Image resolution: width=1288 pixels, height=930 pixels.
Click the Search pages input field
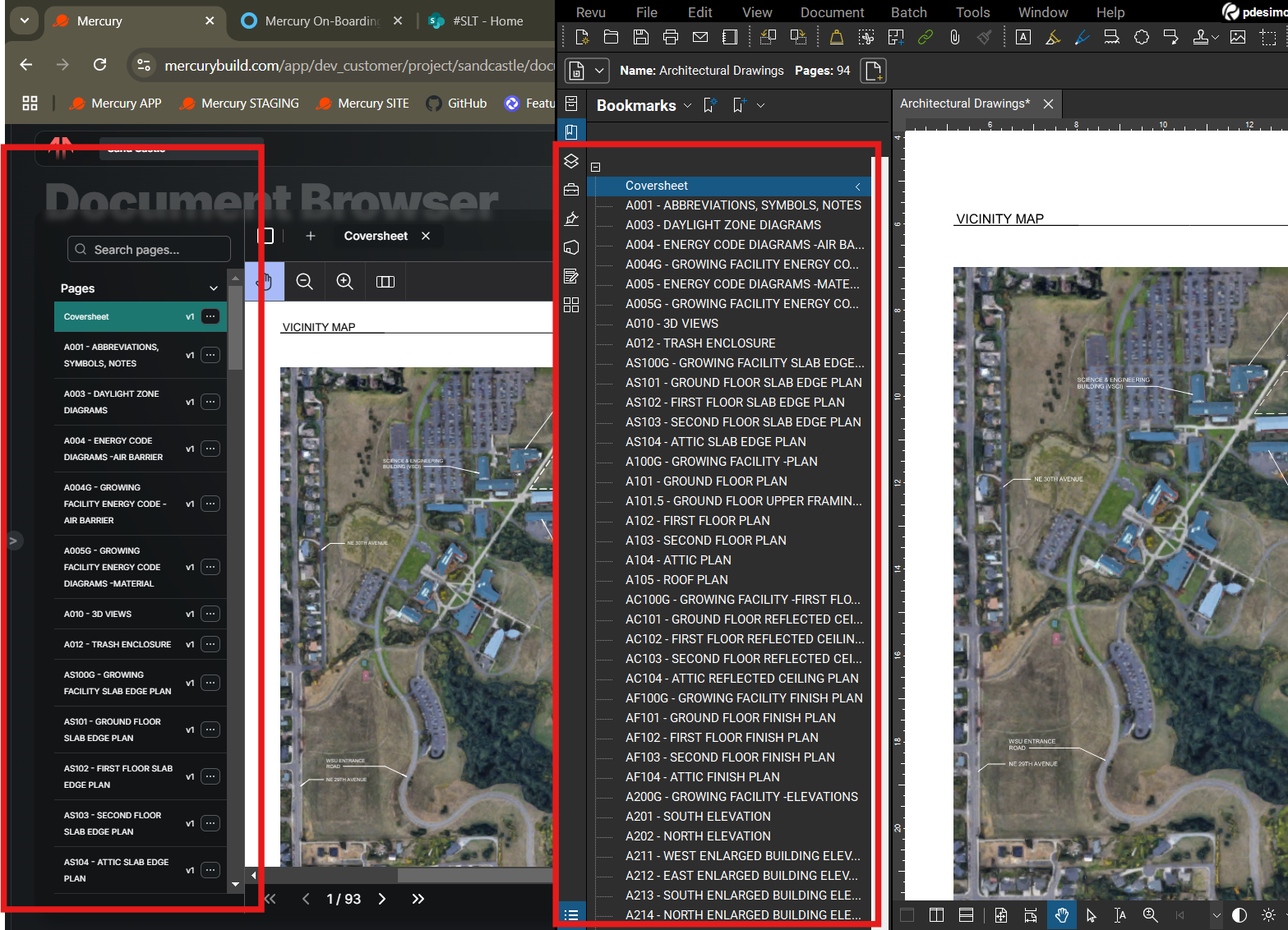[149, 250]
